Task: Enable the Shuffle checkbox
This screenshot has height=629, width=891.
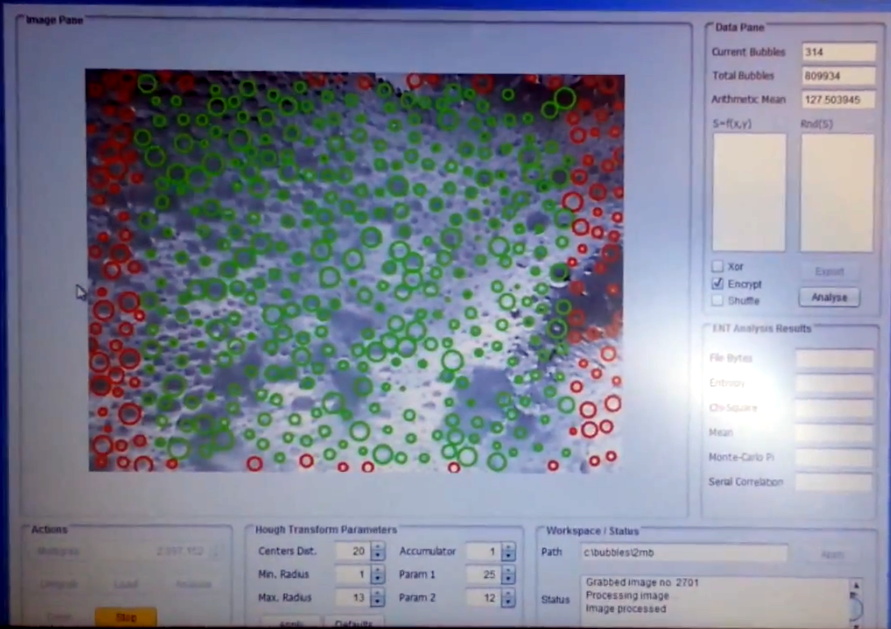Action: pos(717,300)
